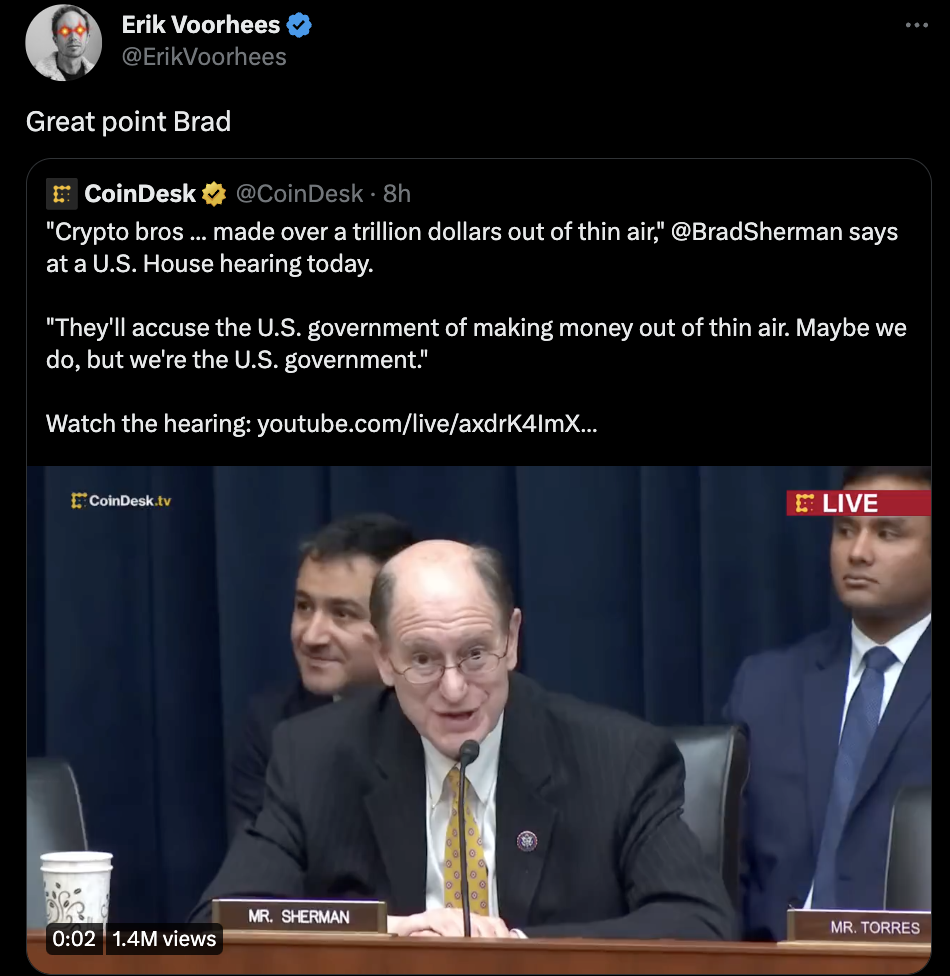Open the @CoinDesk handle link
This screenshot has width=950, height=976.
pos(299,194)
